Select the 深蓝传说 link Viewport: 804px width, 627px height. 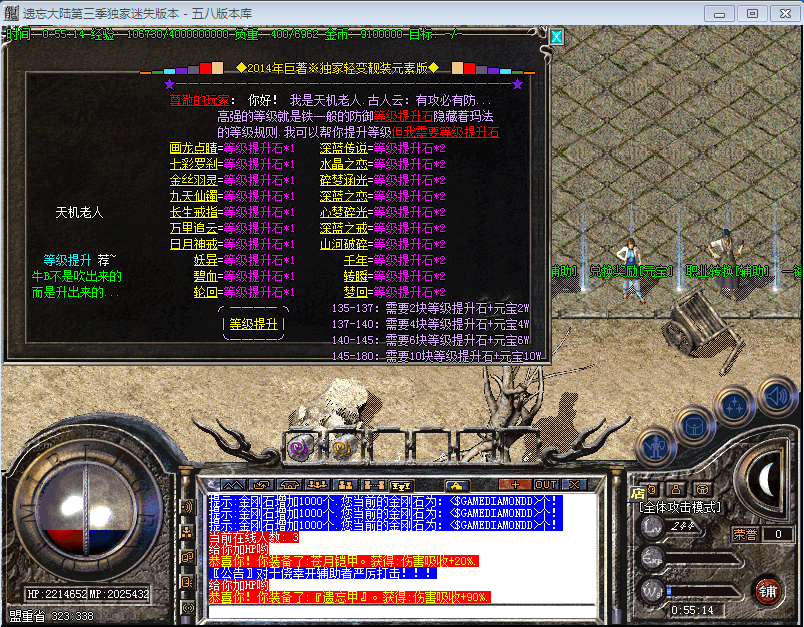pyautogui.click(x=344, y=149)
